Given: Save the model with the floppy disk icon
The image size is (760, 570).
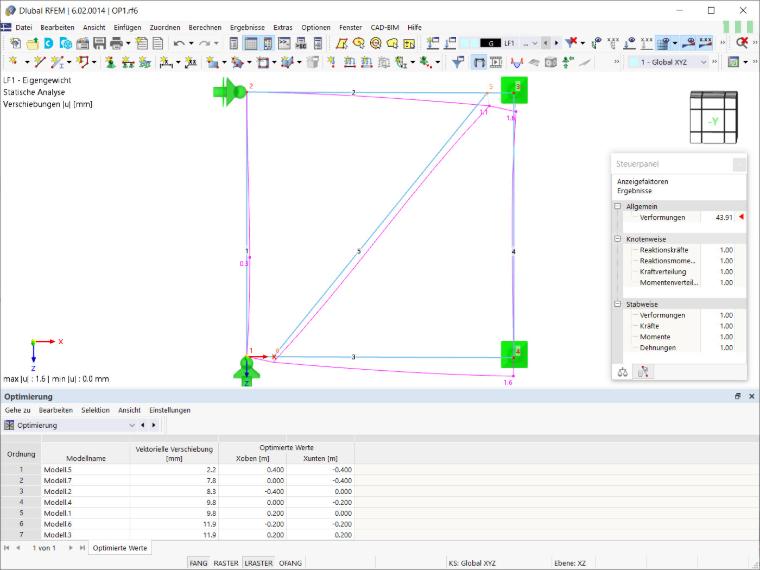Looking at the screenshot, I should (x=99, y=44).
